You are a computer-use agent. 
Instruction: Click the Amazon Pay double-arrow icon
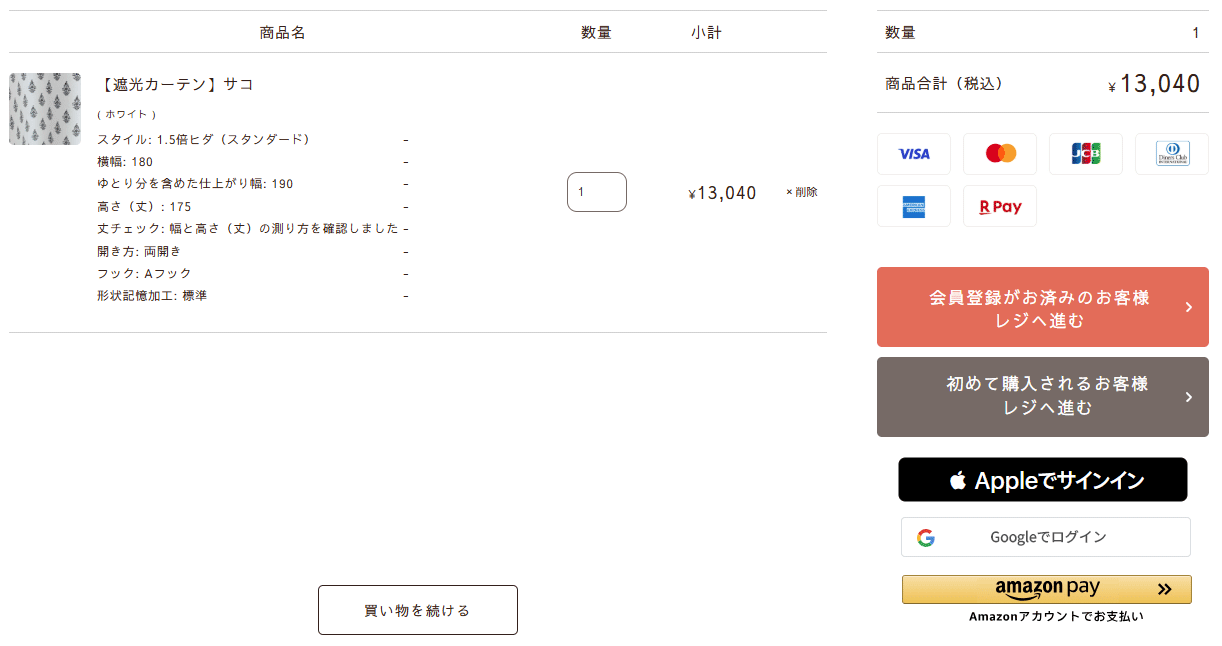[x=1164, y=589]
